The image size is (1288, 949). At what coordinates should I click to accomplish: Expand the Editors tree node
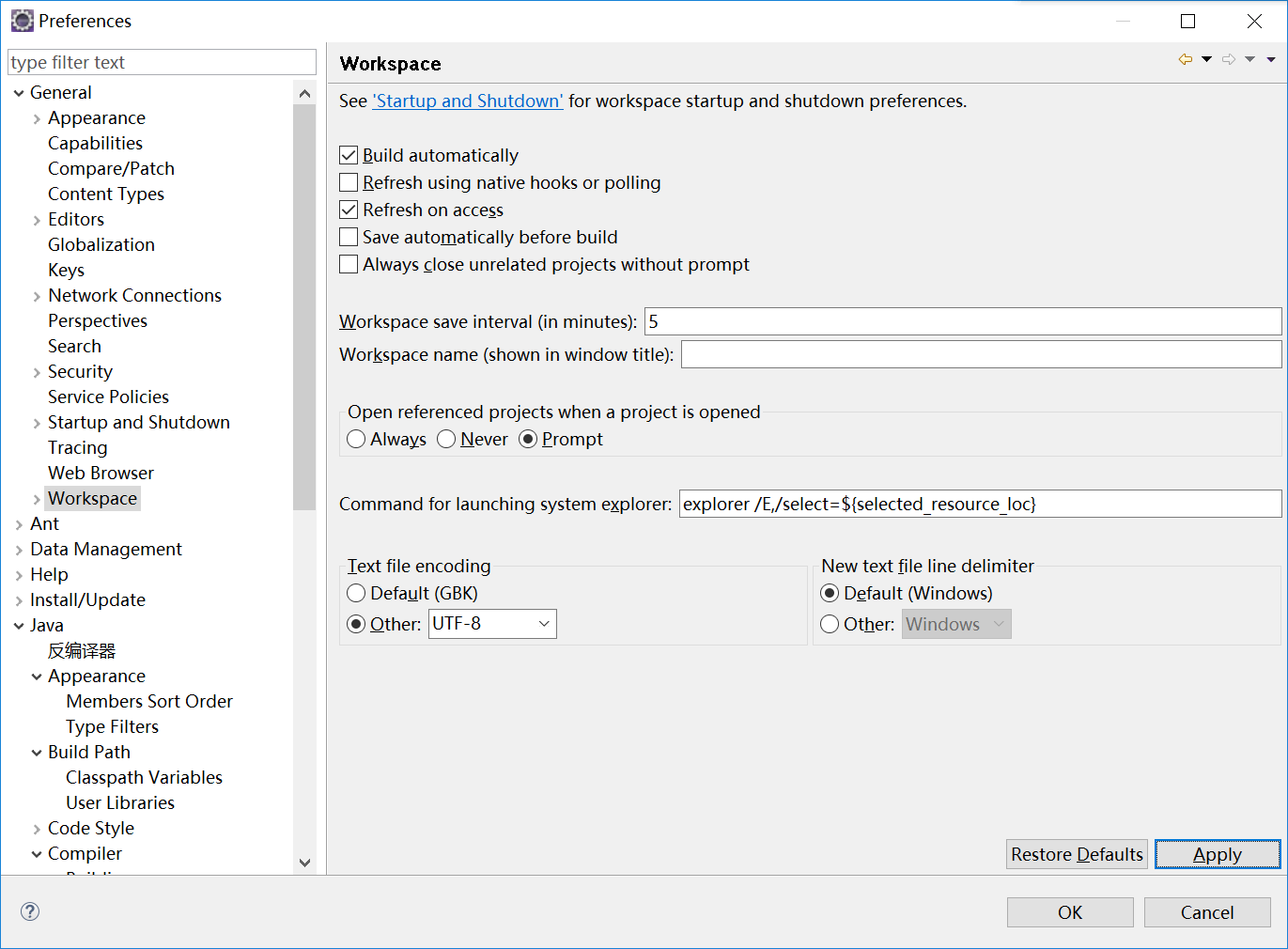[x=37, y=220]
